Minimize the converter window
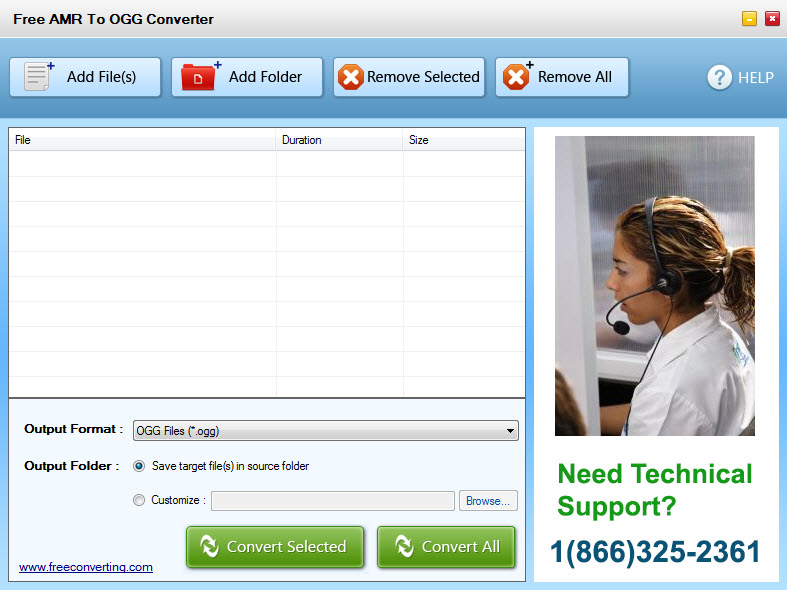This screenshot has width=787, height=590. (749, 19)
